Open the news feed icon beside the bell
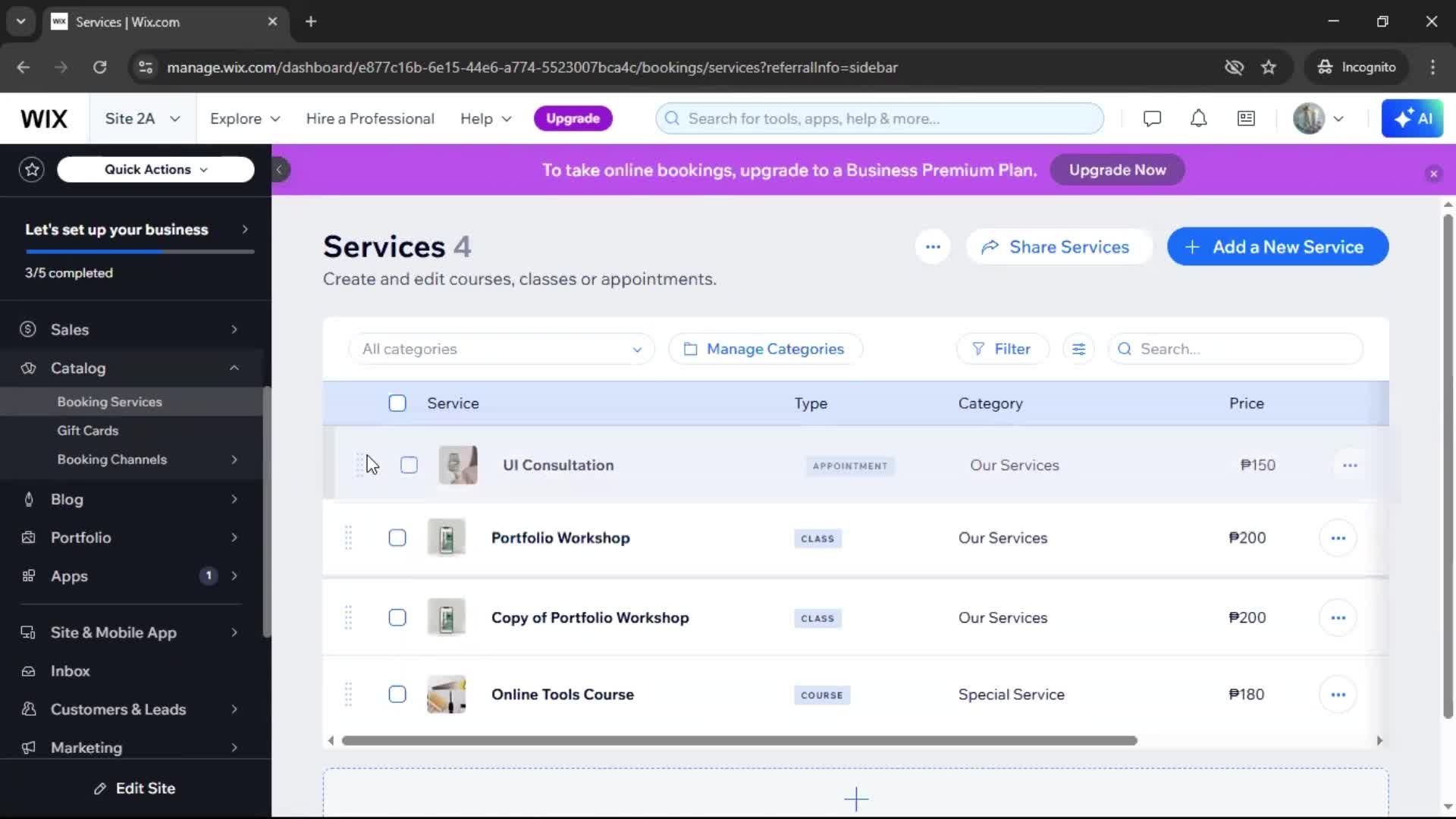The height and width of the screenshot is (819, 1456). coord(1246,118)
